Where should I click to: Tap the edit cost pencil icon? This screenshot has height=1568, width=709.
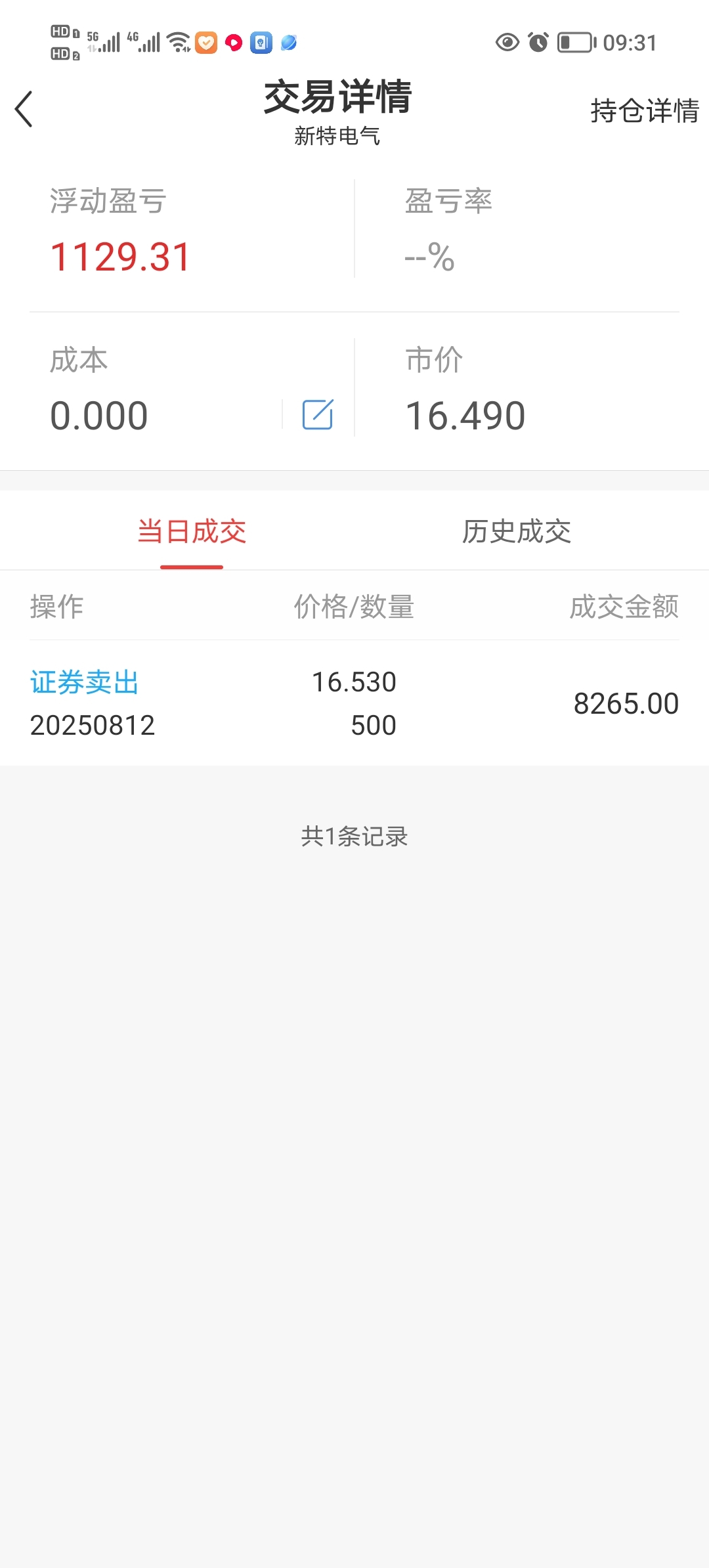pos(318,414)
